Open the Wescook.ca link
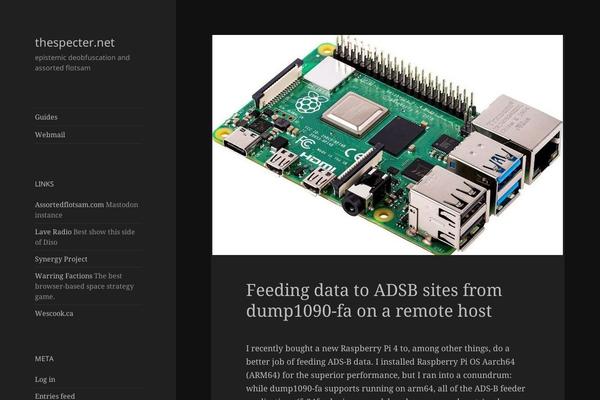Viewport: 600px width, 400px height. [x=54, y=313]
